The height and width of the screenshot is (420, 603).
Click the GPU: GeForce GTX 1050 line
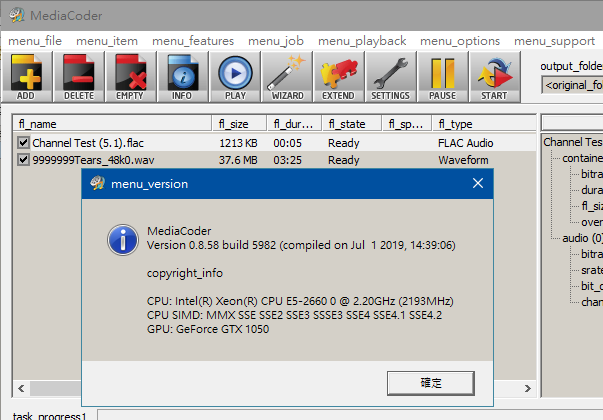point(208,329)
